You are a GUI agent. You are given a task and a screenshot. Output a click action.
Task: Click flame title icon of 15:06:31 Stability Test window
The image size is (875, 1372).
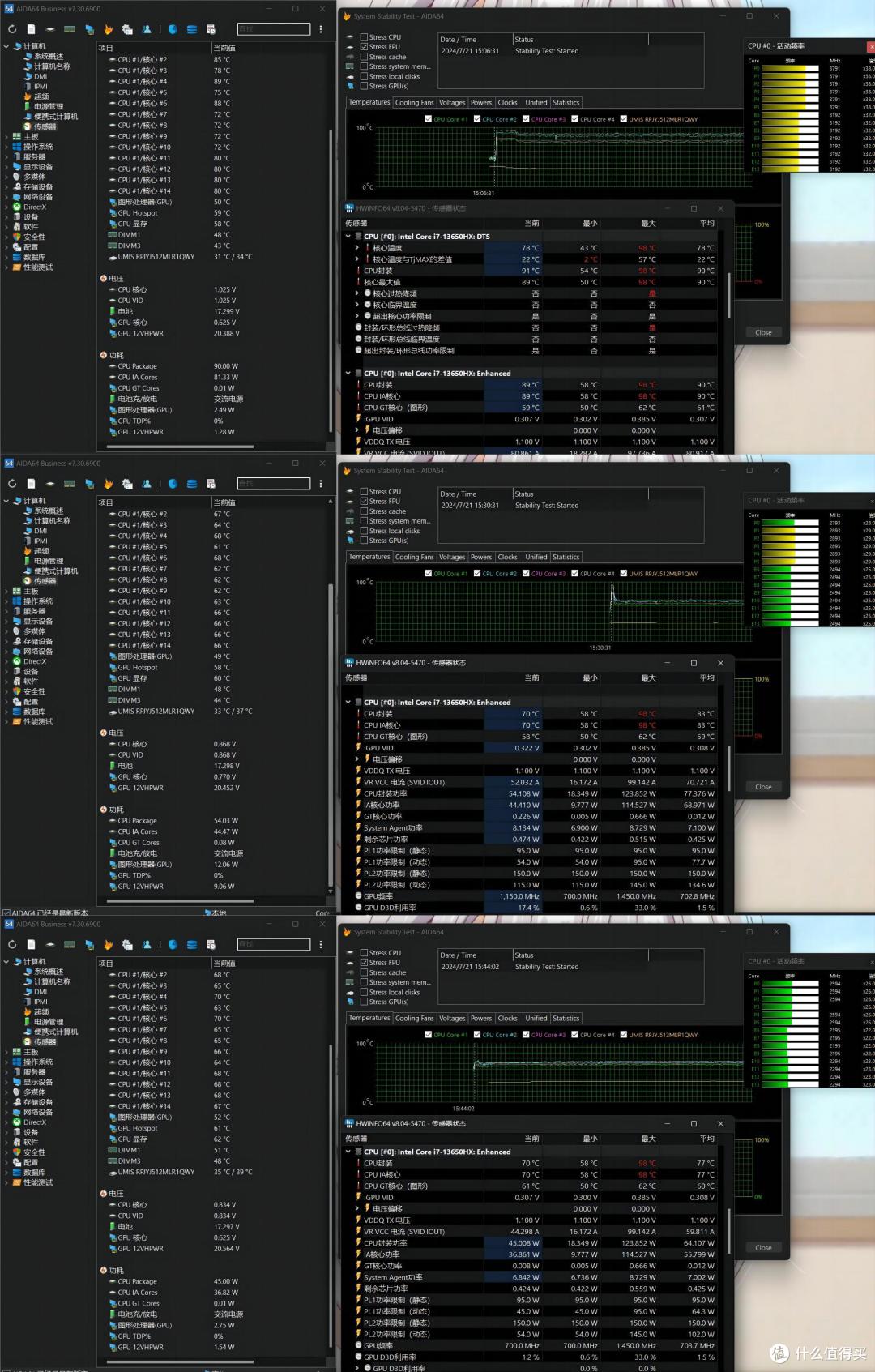[x=347, y=16]
